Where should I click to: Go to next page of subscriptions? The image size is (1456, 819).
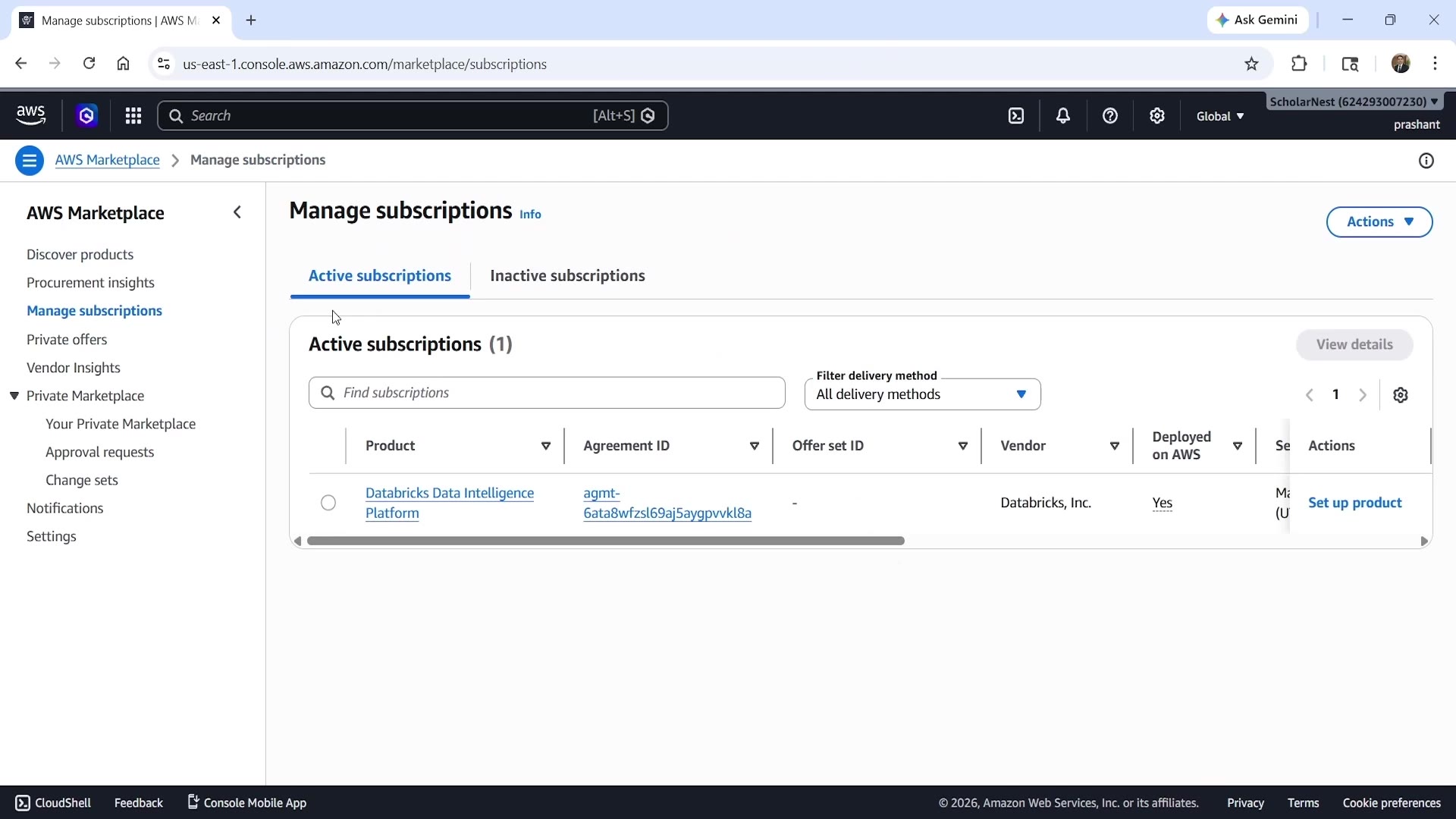[1363, 395]
